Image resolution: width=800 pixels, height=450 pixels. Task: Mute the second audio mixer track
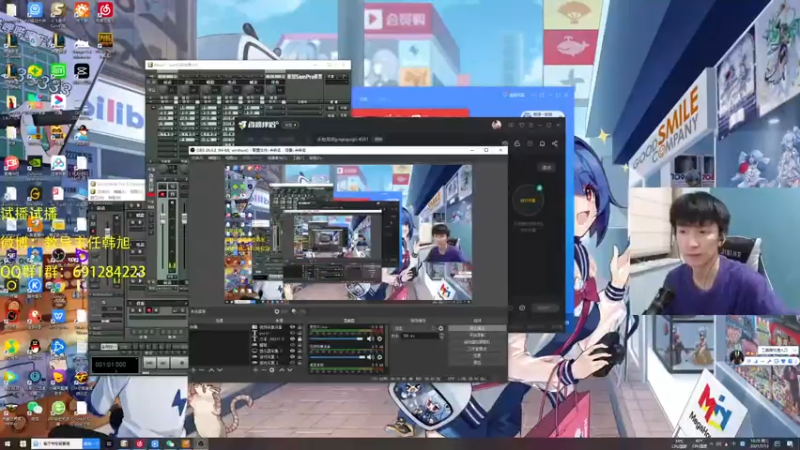point(370,357)
